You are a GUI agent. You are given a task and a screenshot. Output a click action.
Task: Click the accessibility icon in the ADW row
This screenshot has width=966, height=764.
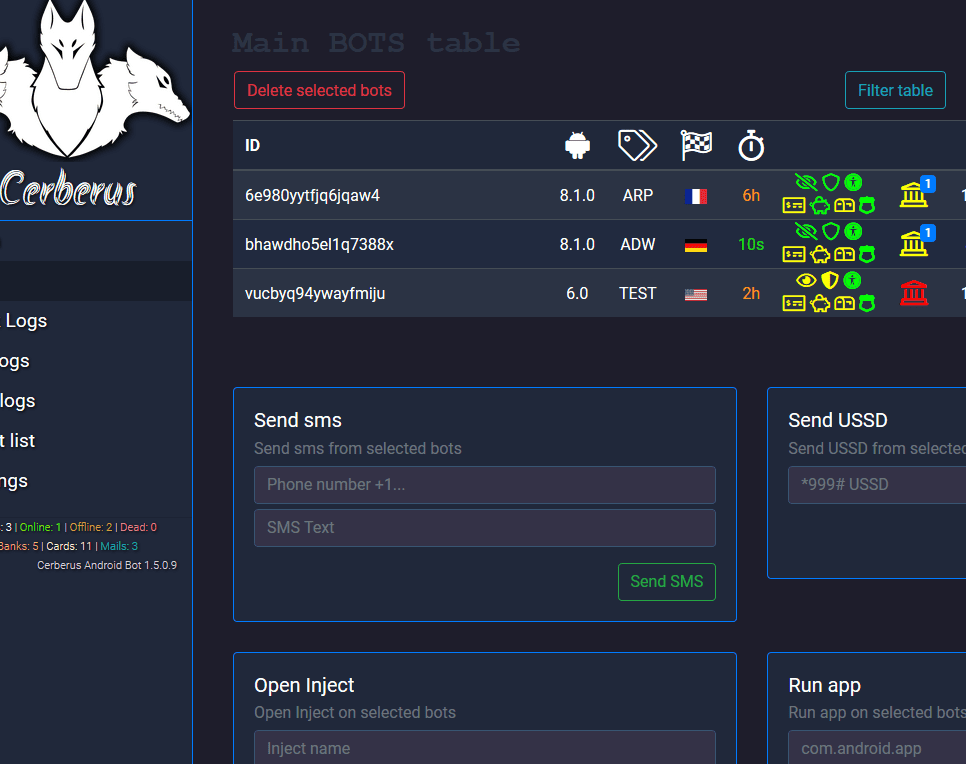pos(853,231)
